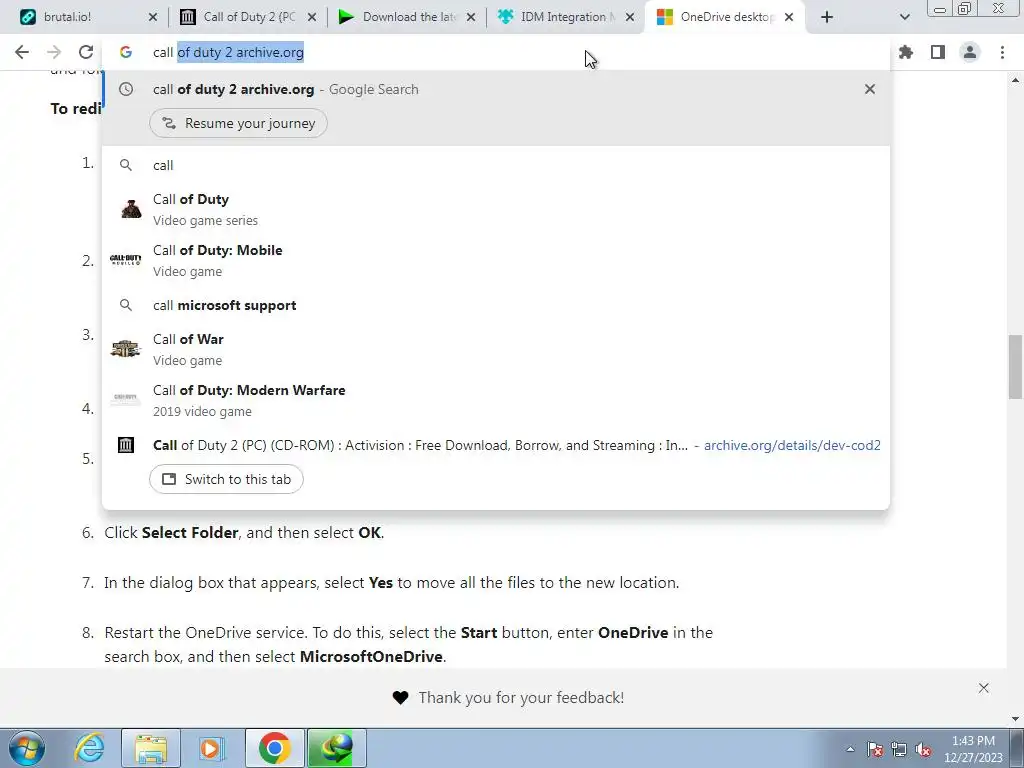Open the Chrome profile avatar
This screenshot has width=1024, height=768.
coord(970,52)
